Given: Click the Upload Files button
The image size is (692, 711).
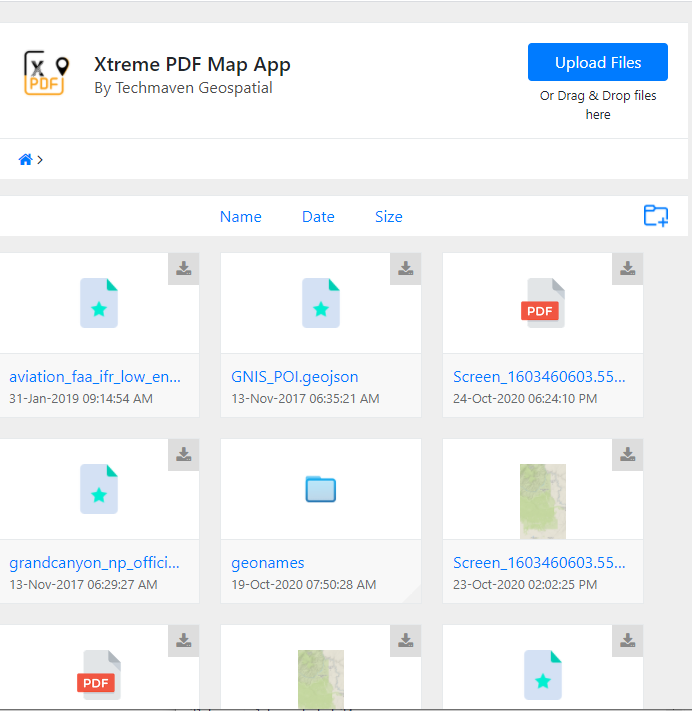Looking at the screenshot, I should 597,63.
